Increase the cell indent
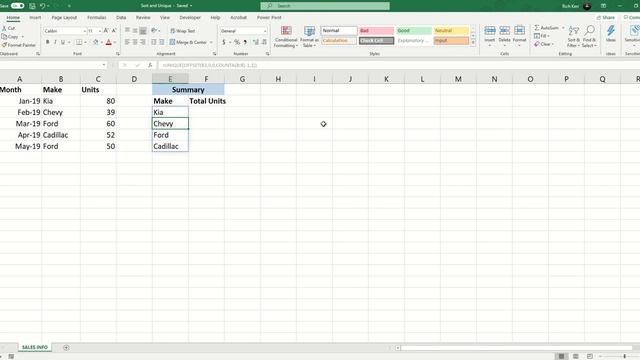This screenshot has width=640, height=360. tap(162, 42)
